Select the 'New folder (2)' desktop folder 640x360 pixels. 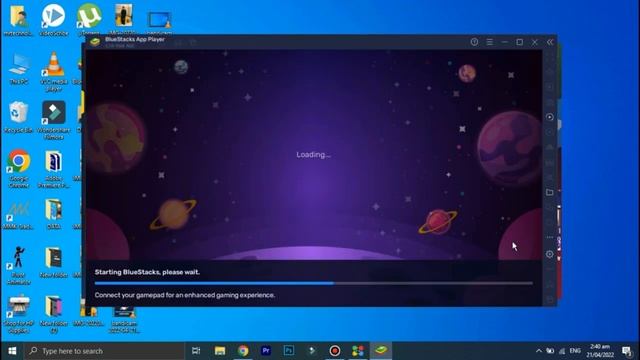54,313
